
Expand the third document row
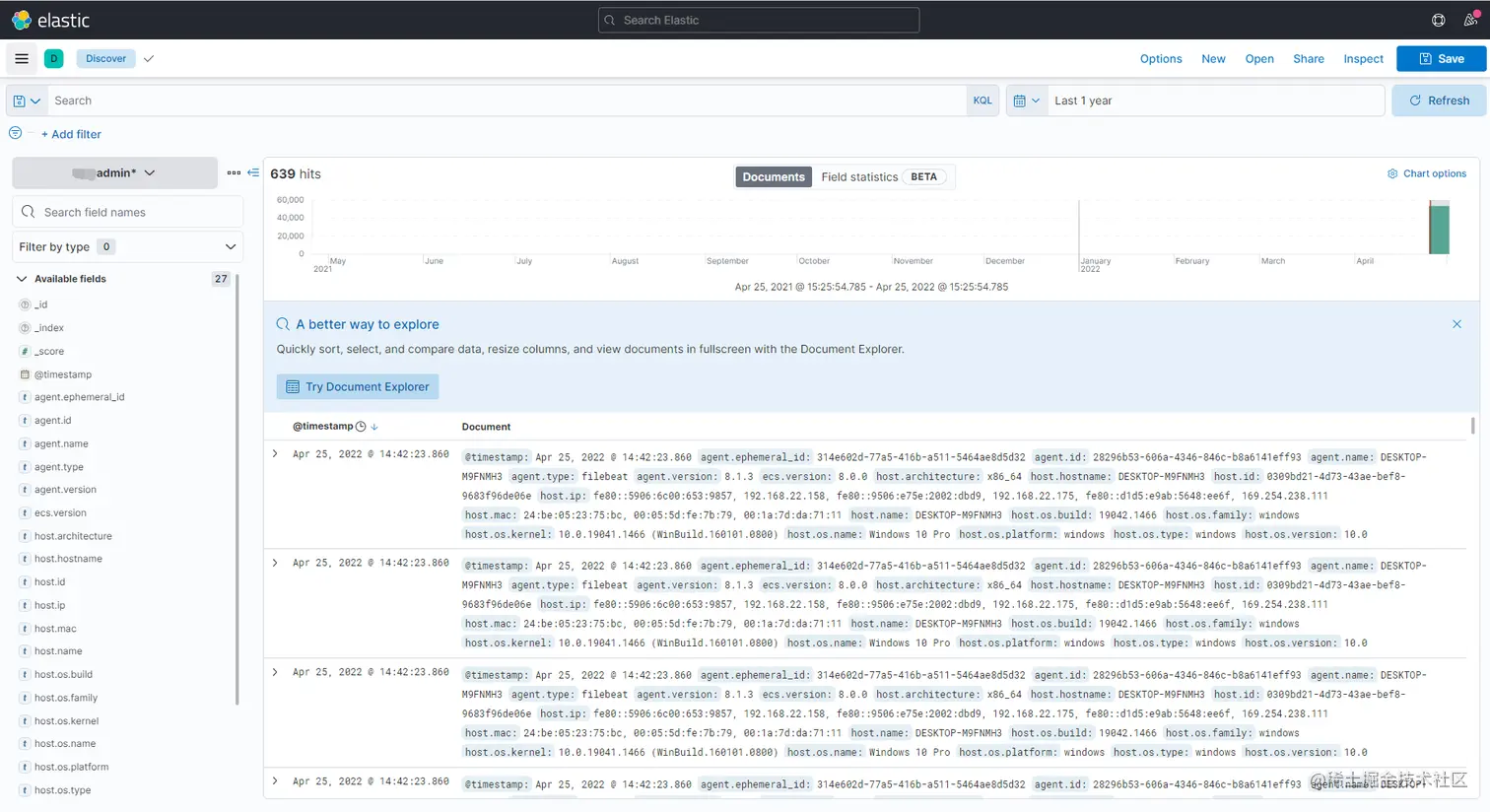[275, 672]
